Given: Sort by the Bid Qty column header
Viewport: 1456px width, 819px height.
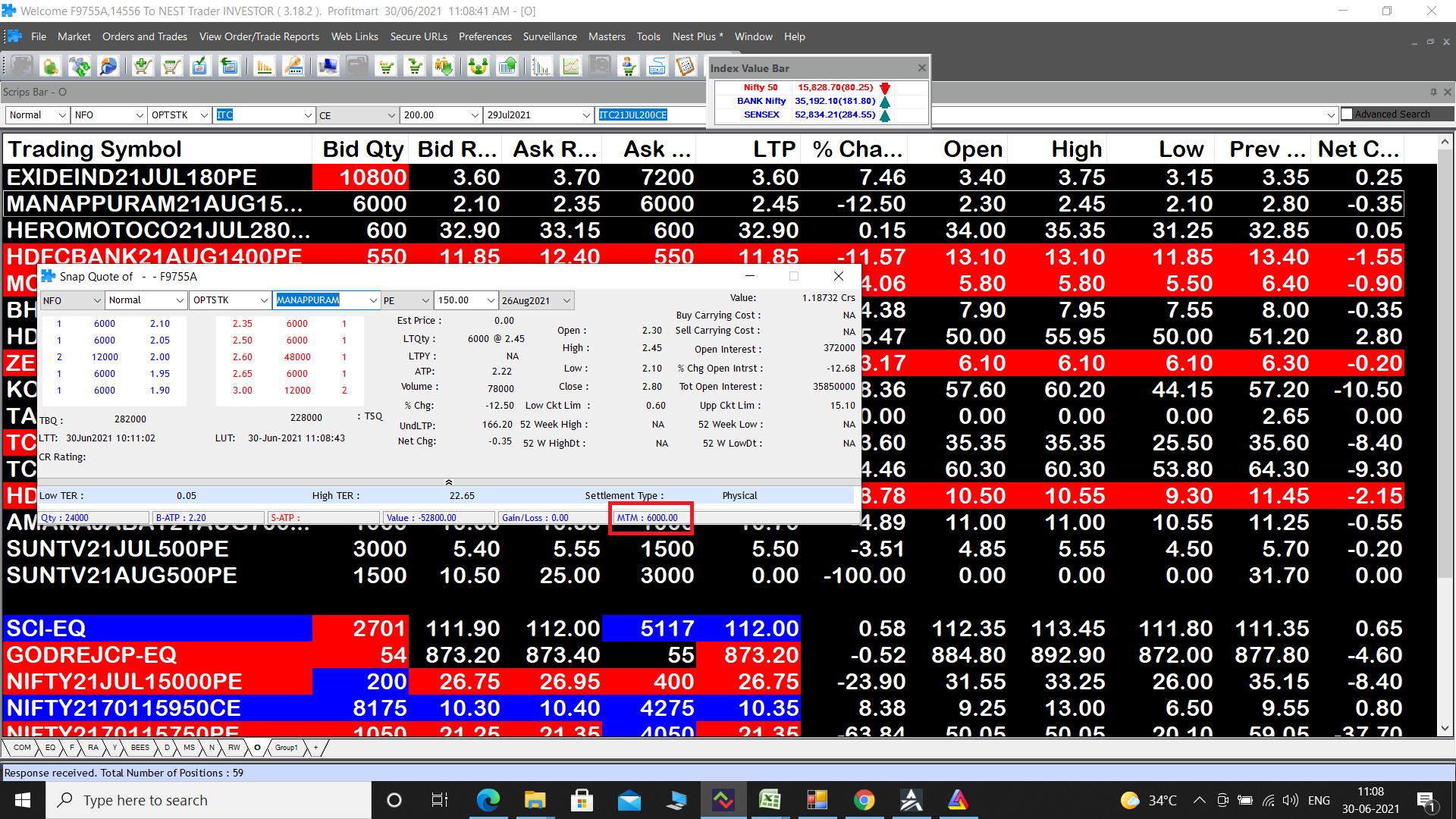Looking at the screenshot, I should [362, 149].
